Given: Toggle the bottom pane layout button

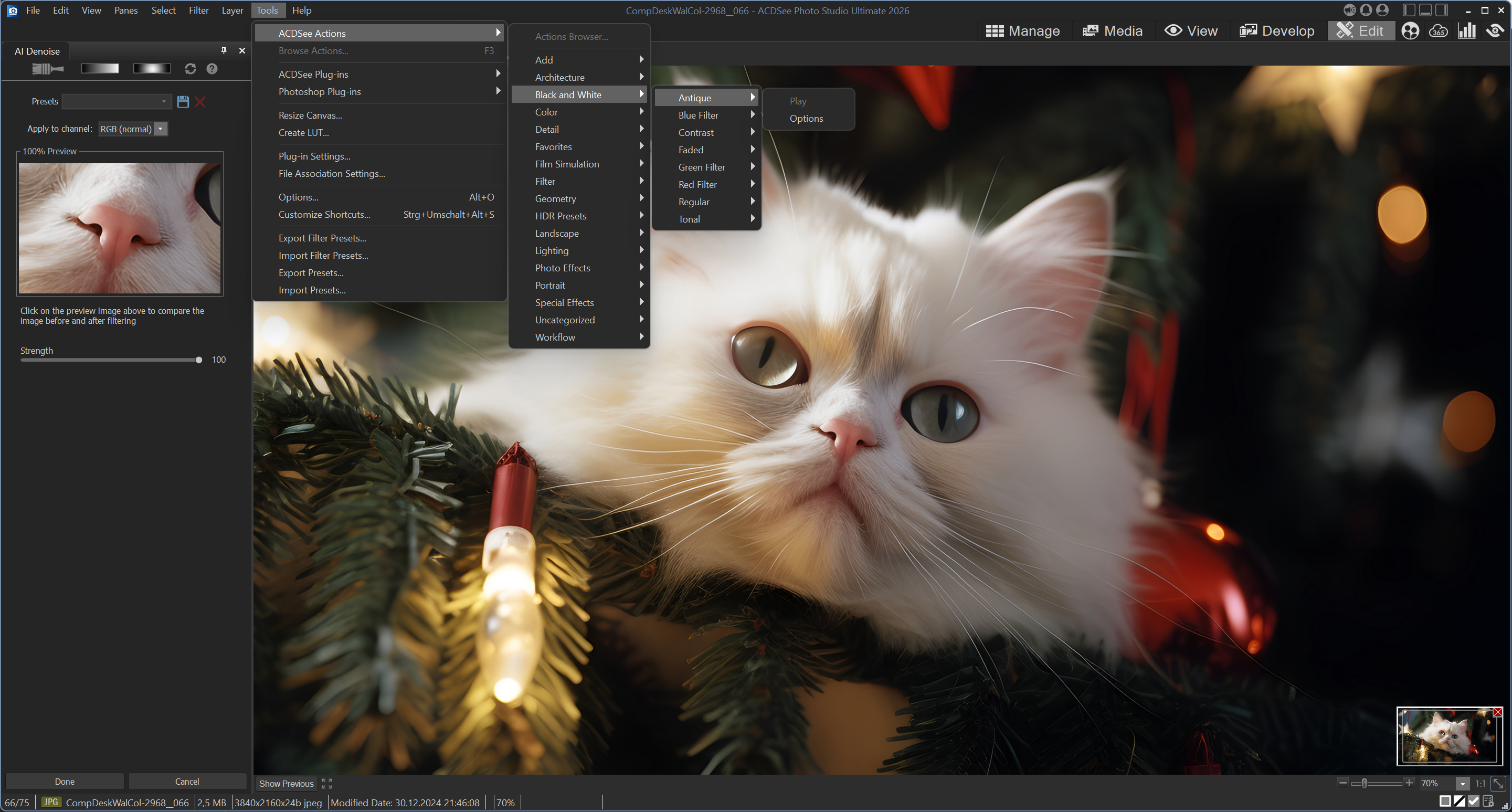Looking at the screenshot, I should pos(1425,10).
